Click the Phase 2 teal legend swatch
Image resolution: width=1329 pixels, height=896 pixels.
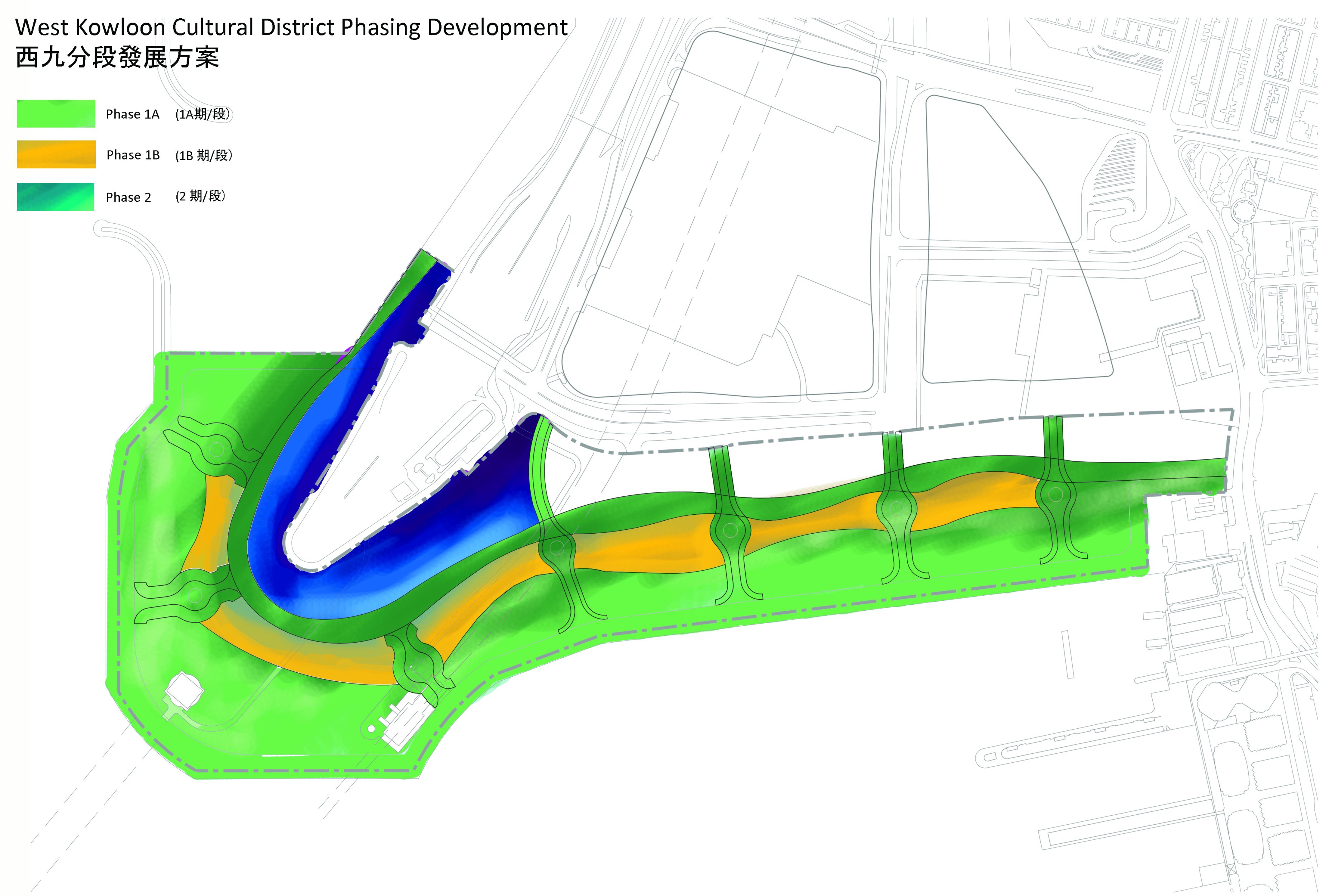click(56, 196)
